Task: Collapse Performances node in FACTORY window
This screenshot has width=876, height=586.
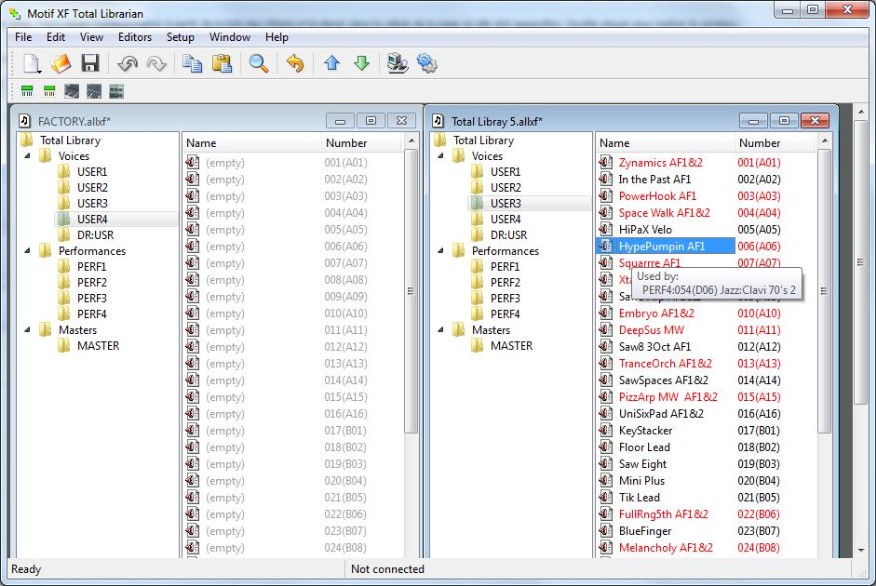Action: pyautogui.click(x=27, y=251)
